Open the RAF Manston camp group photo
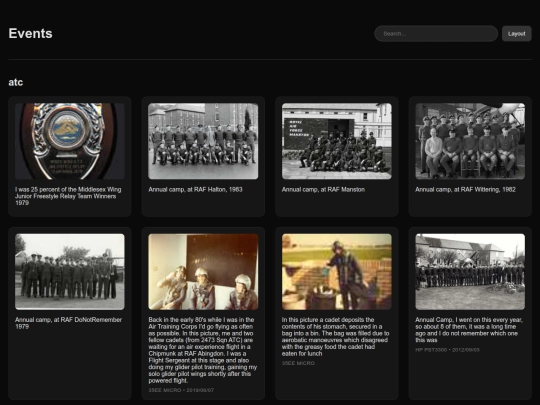 point(336,141)
